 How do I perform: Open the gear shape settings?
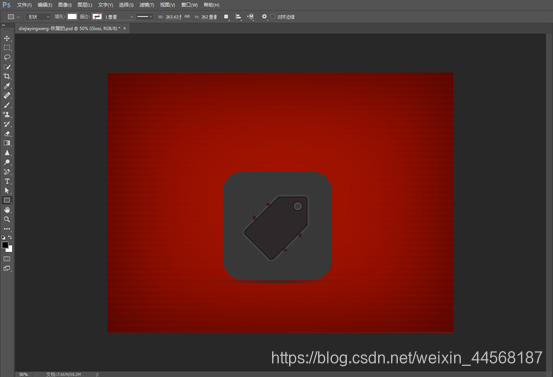coord(264,17)
